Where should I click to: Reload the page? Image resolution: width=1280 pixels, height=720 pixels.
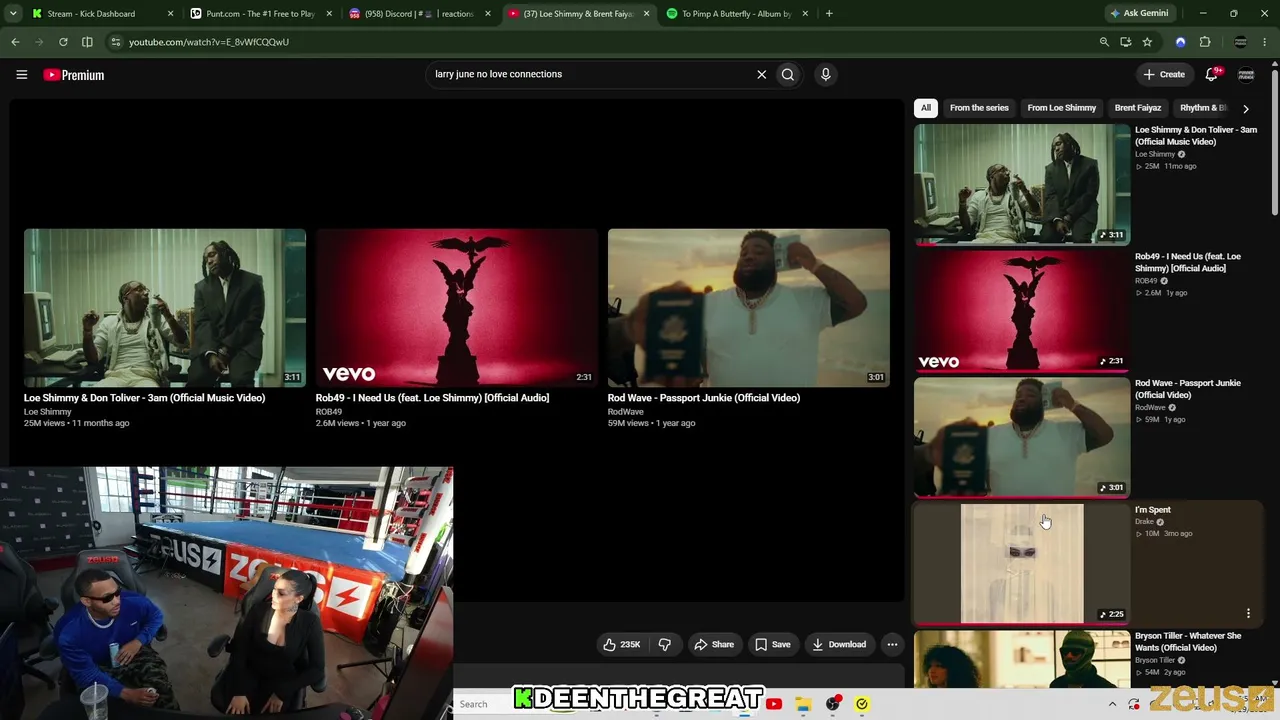63,42
